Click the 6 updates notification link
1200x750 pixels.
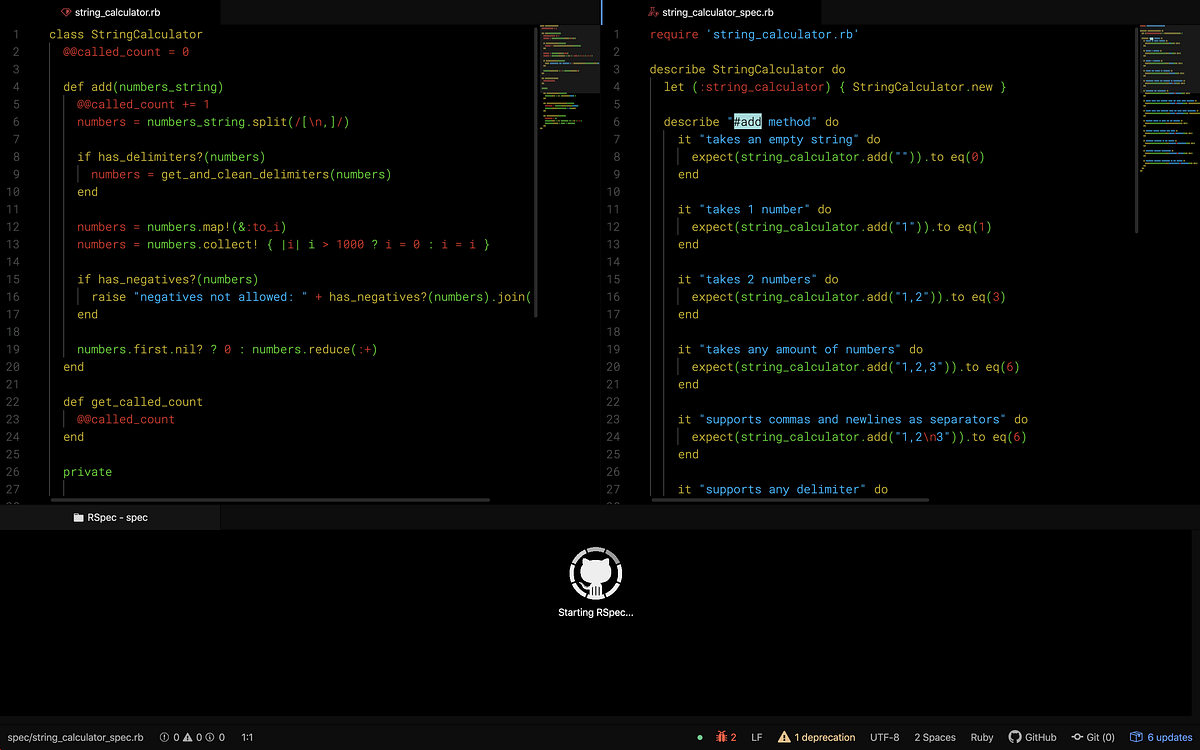pos(1160,737)
